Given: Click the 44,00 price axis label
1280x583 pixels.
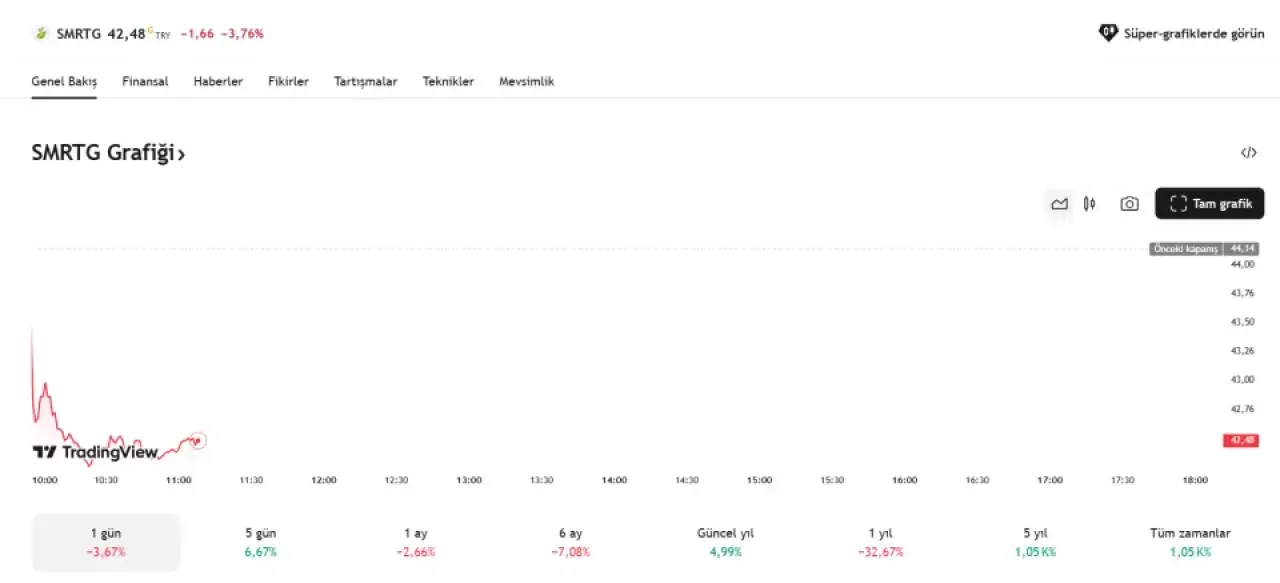Looking at the screenshot, I should click(1242, 264).
